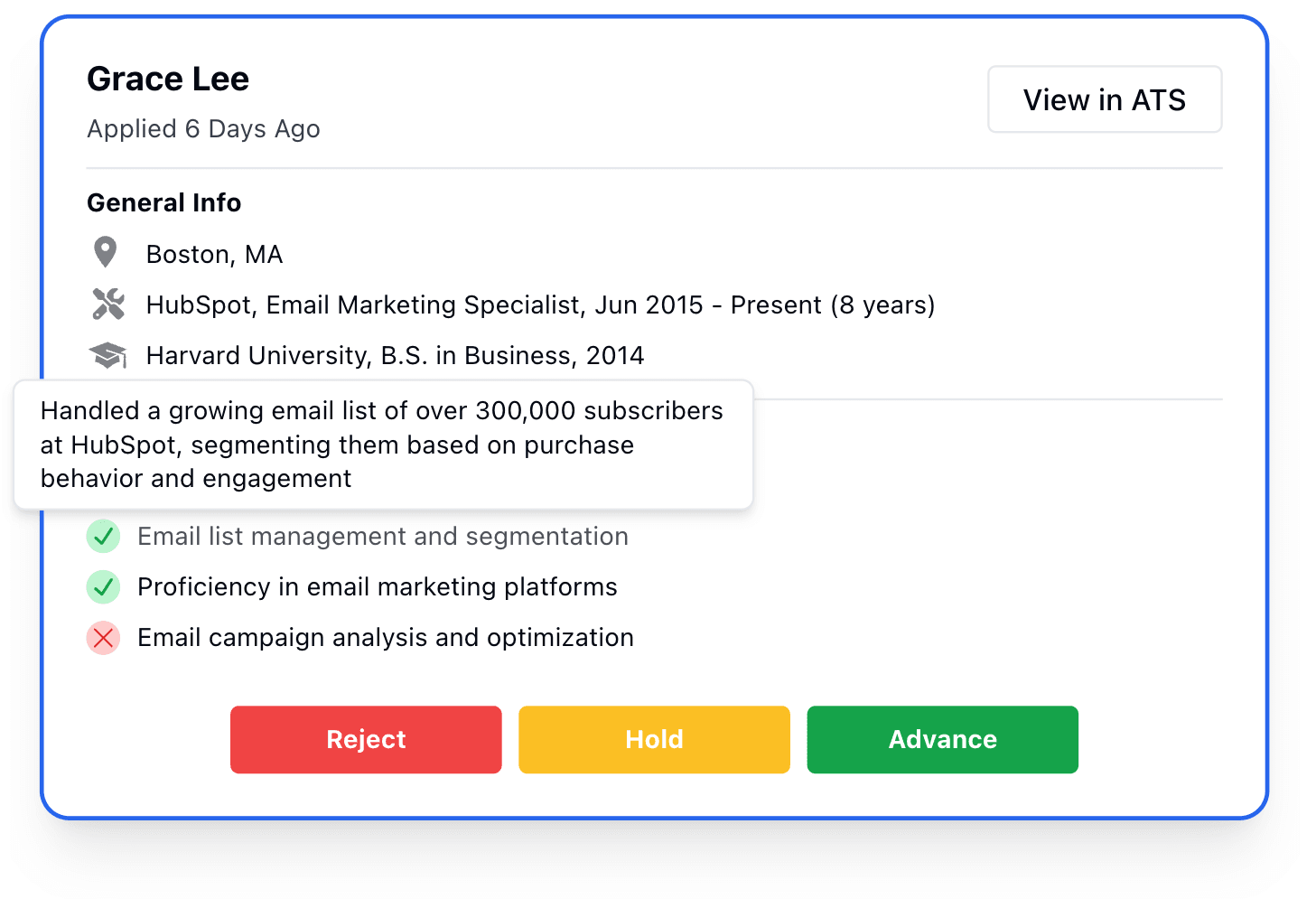Viewport: 1316px width, 899px height.
Task: Click the General Info heading
Action: [163, 202]
